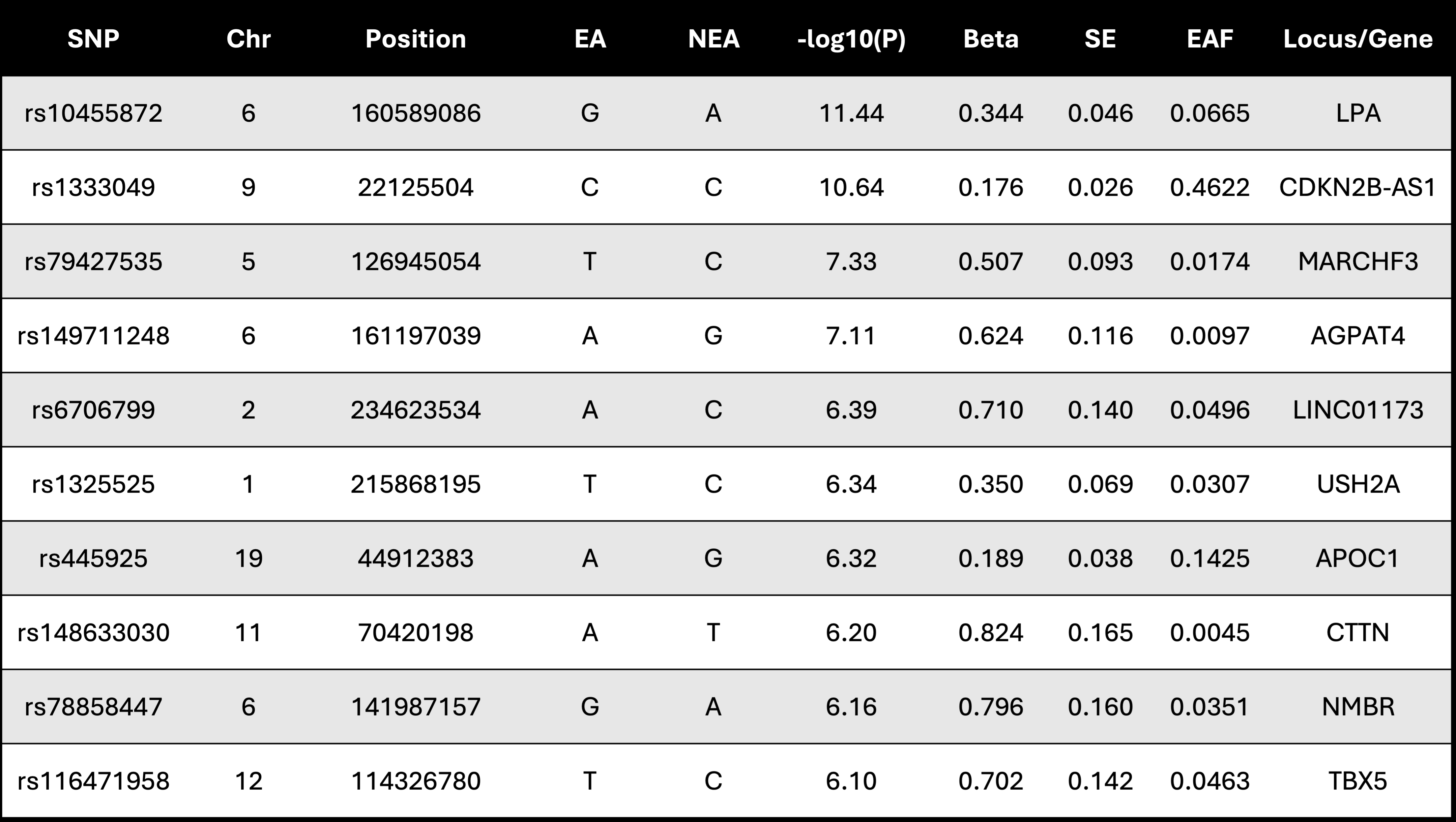The image size is (1456, 822).
Task: Click the LPA gene cell
Action: click(1358, 113)
